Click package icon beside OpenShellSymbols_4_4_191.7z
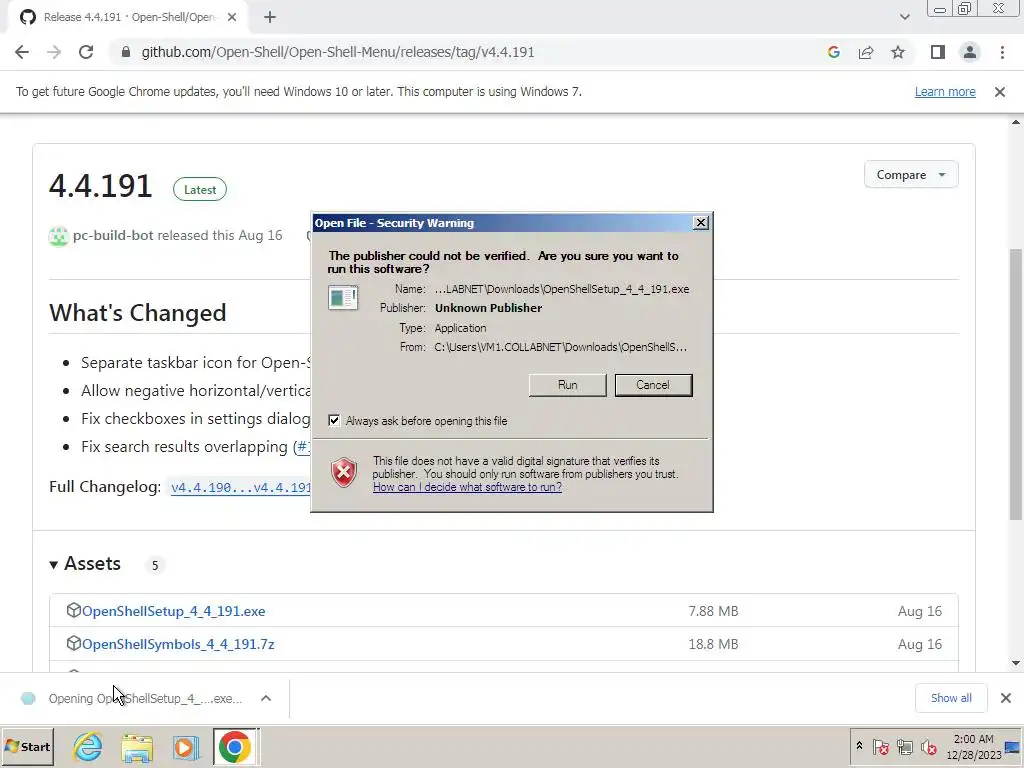The width and height of the screenshot is (1024, 768). (73, 643)
